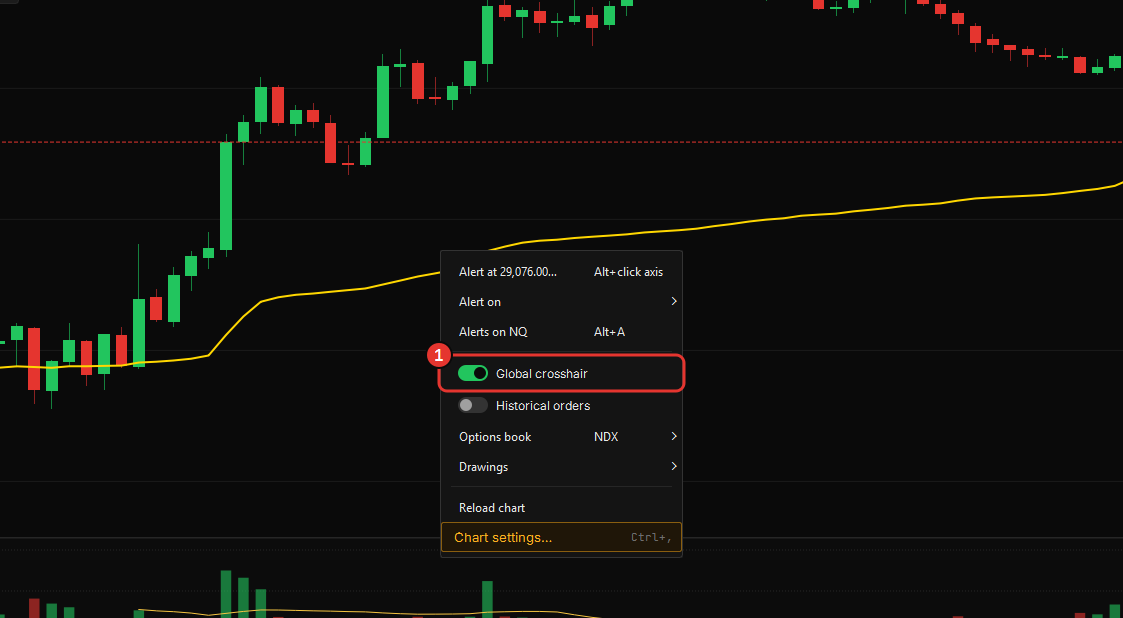Open the Drawings submenu
The width and height of the screenshot is (1123, 618).
coord(561,466)
